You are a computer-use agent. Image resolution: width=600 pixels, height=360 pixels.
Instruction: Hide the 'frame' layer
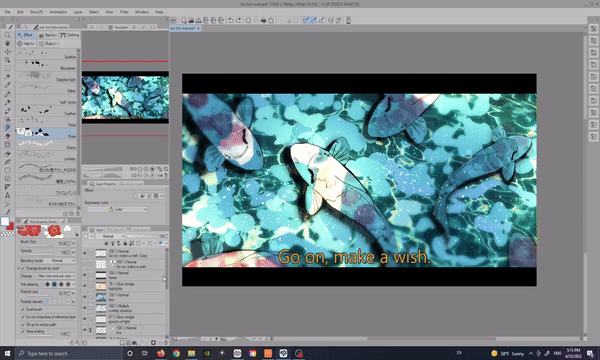click(85, 275)
